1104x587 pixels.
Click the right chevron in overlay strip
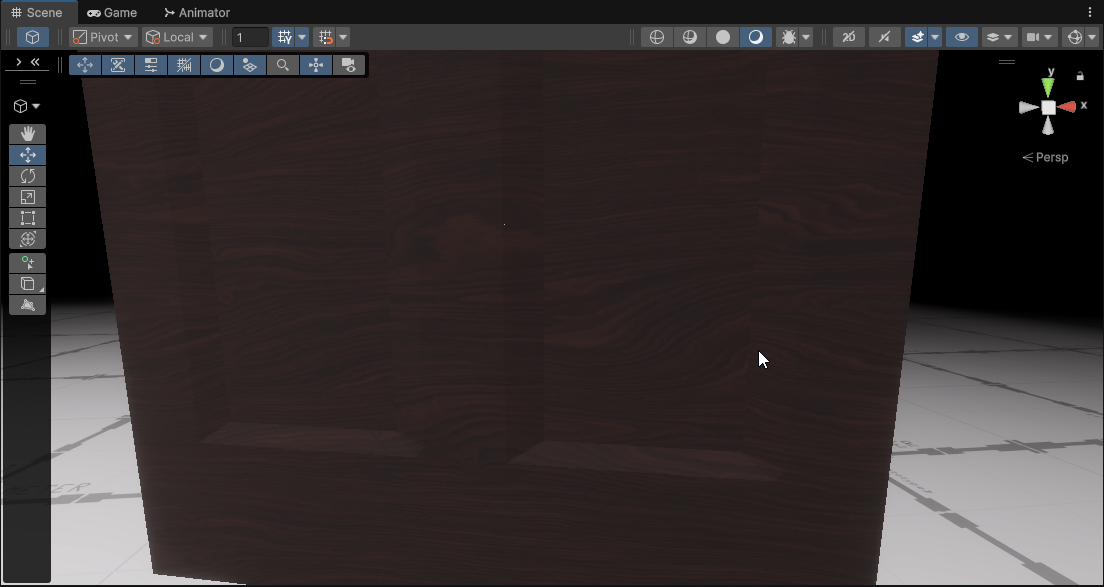coord(18,62)
